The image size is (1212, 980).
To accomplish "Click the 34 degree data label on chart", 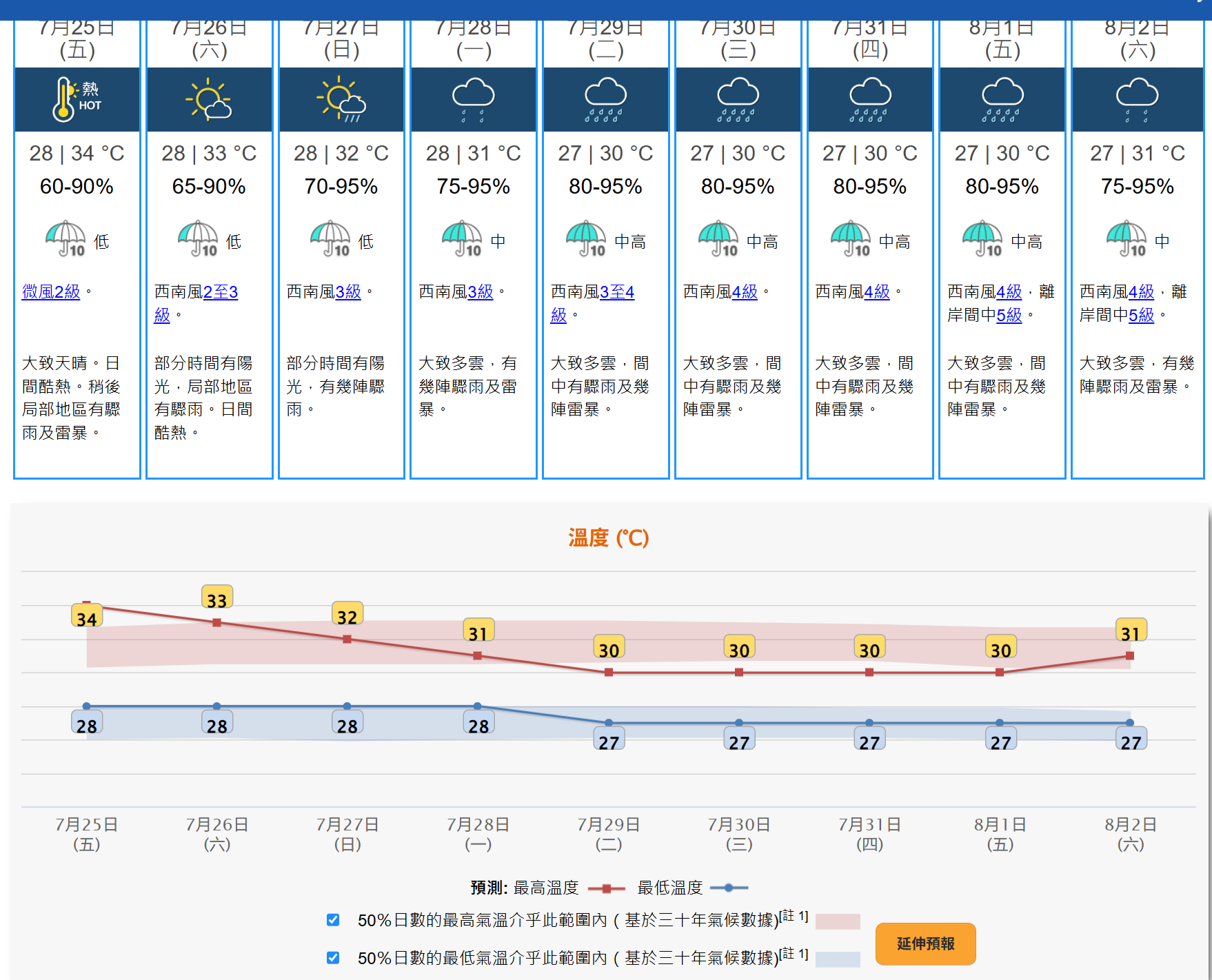I will click(x=87, y=618).
